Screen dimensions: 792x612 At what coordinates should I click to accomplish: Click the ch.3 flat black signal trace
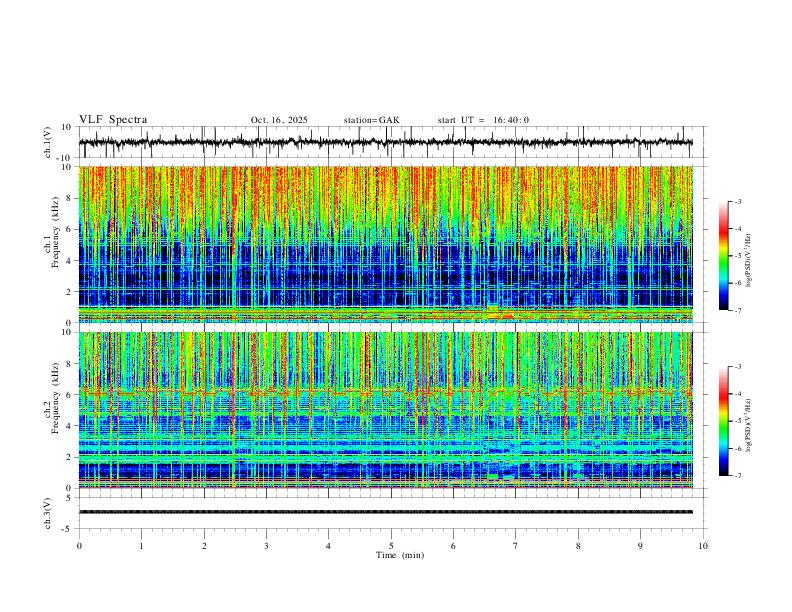click(386, 512)
